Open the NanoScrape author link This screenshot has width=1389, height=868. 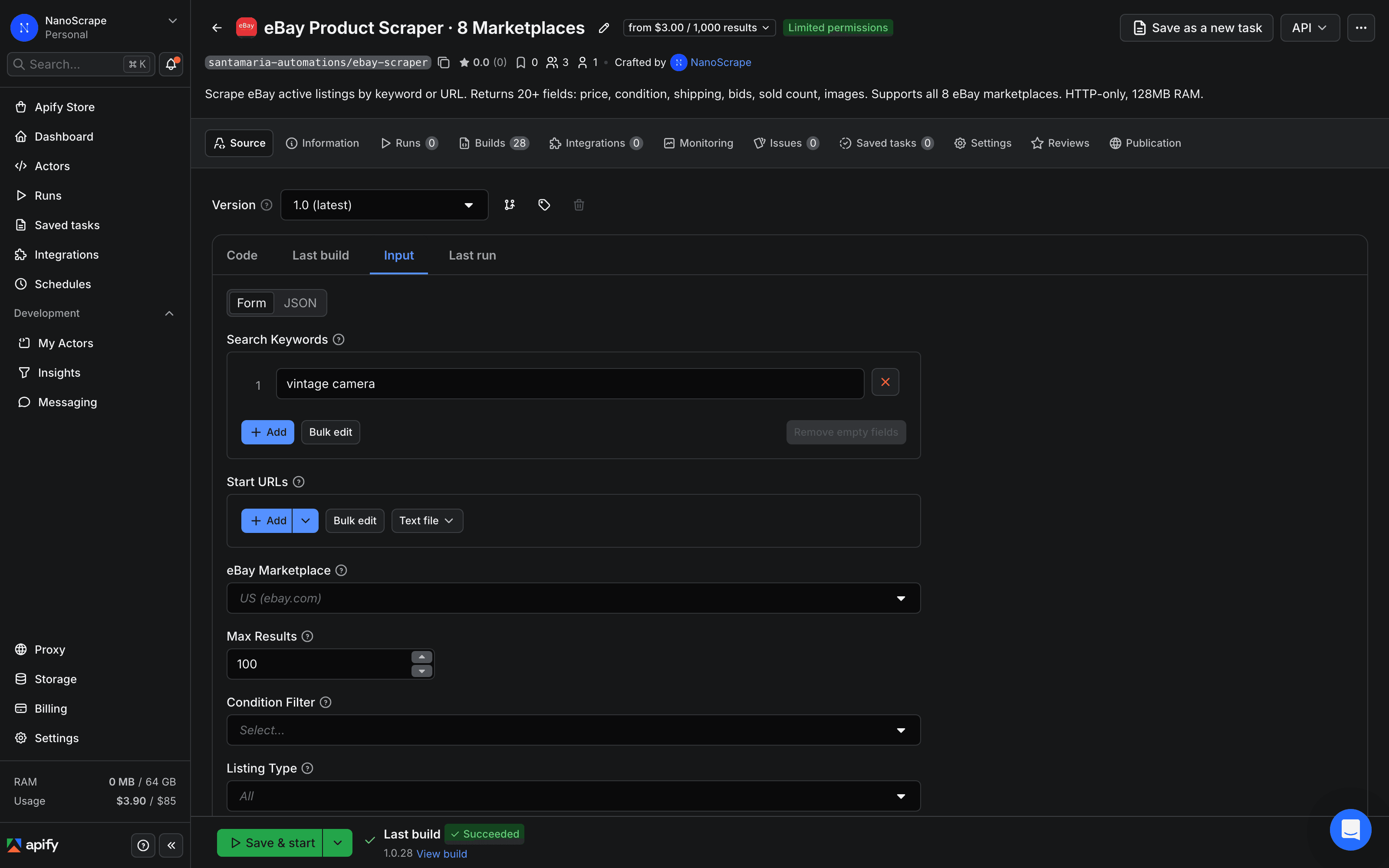tap(721, 62)
